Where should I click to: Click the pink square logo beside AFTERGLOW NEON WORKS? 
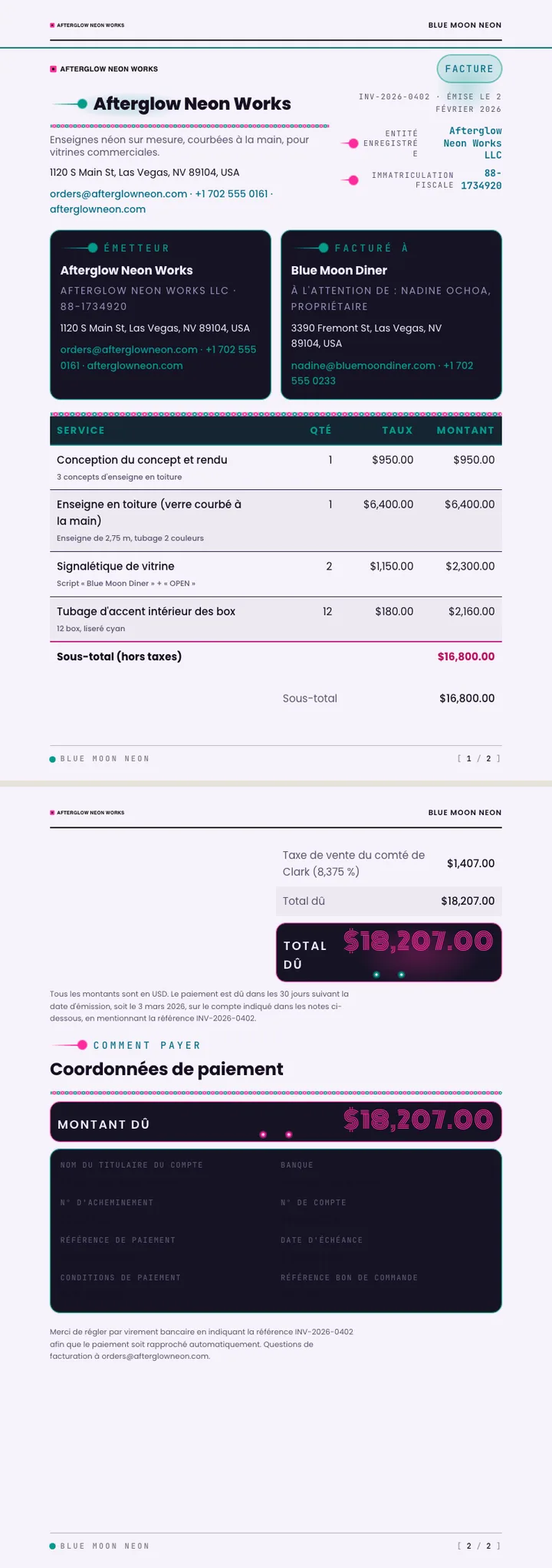pos(53,69)
